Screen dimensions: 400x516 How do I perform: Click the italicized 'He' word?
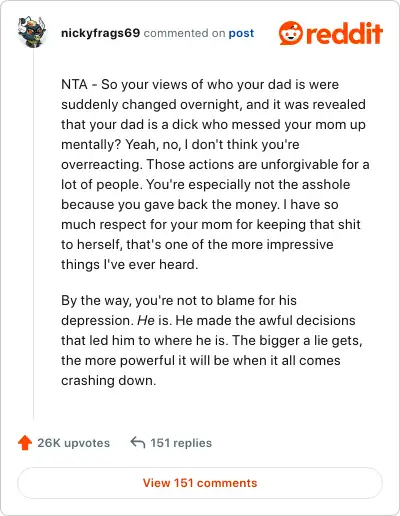[x=146, y=320]
